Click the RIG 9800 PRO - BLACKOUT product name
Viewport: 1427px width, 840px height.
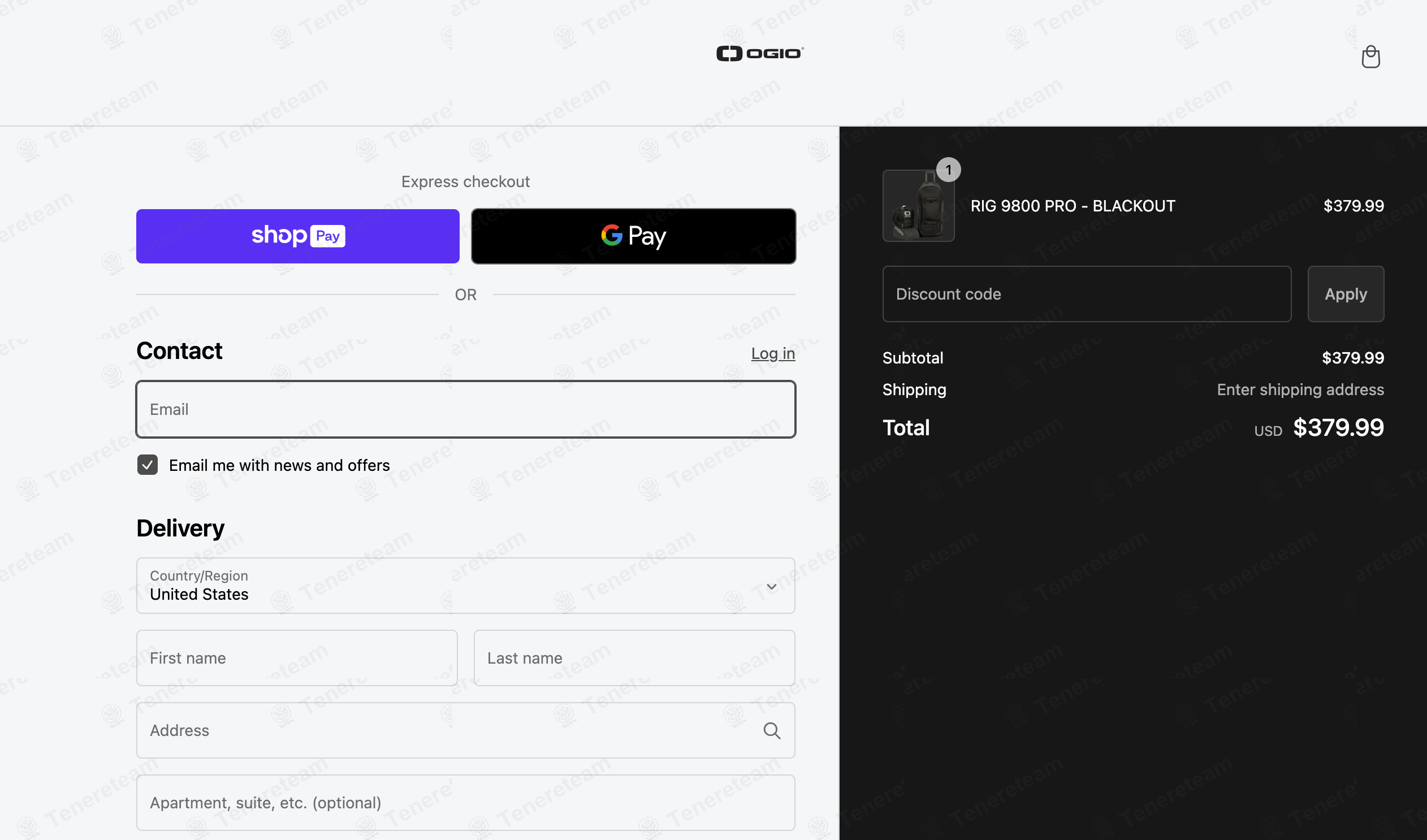coord(1073,206)
